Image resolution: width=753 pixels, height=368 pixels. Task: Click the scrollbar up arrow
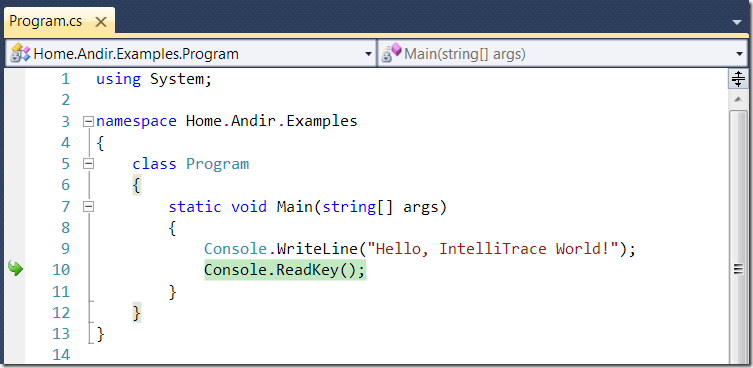[737, 98]
